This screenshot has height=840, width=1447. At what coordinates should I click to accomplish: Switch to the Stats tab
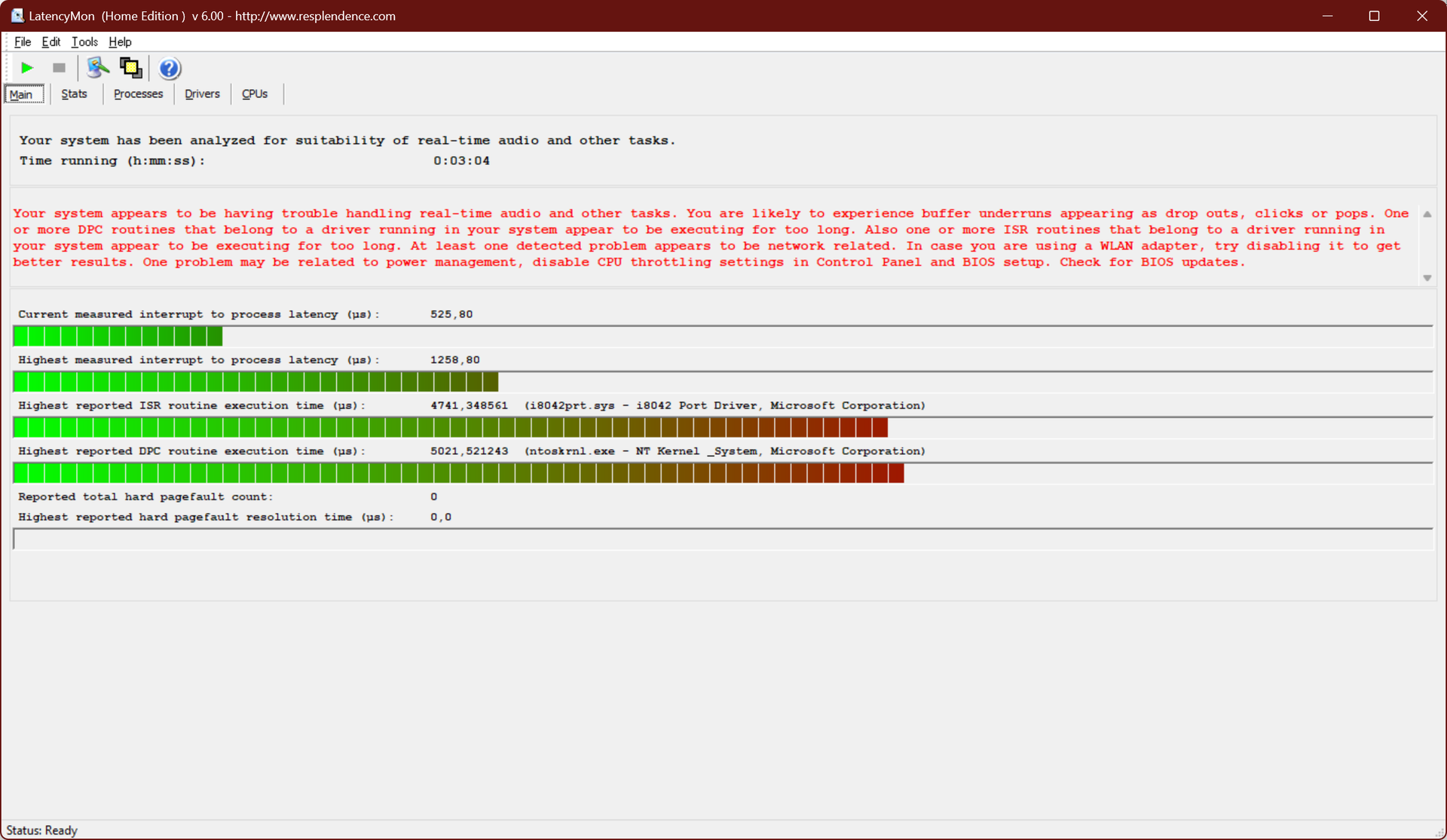74,94
